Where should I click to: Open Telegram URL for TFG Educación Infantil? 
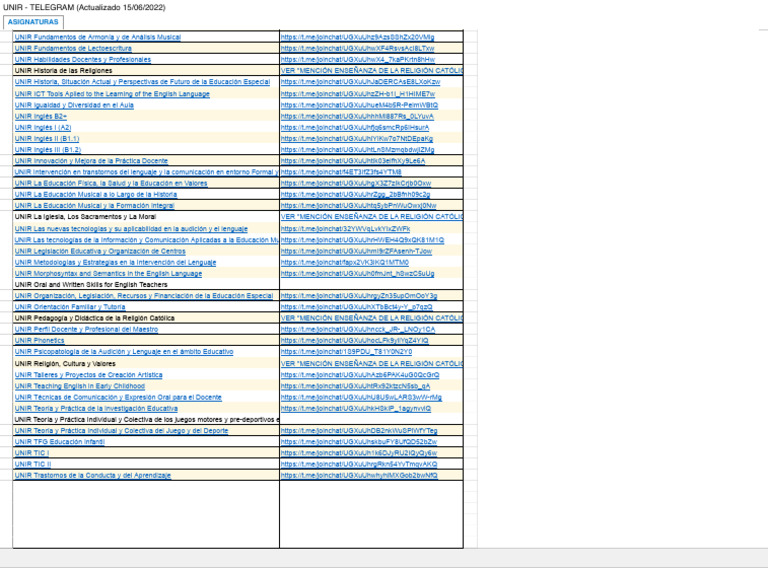(359, 442)
